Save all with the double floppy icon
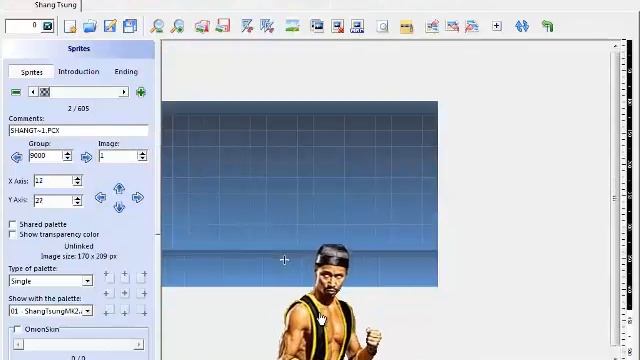 [130, 27]
